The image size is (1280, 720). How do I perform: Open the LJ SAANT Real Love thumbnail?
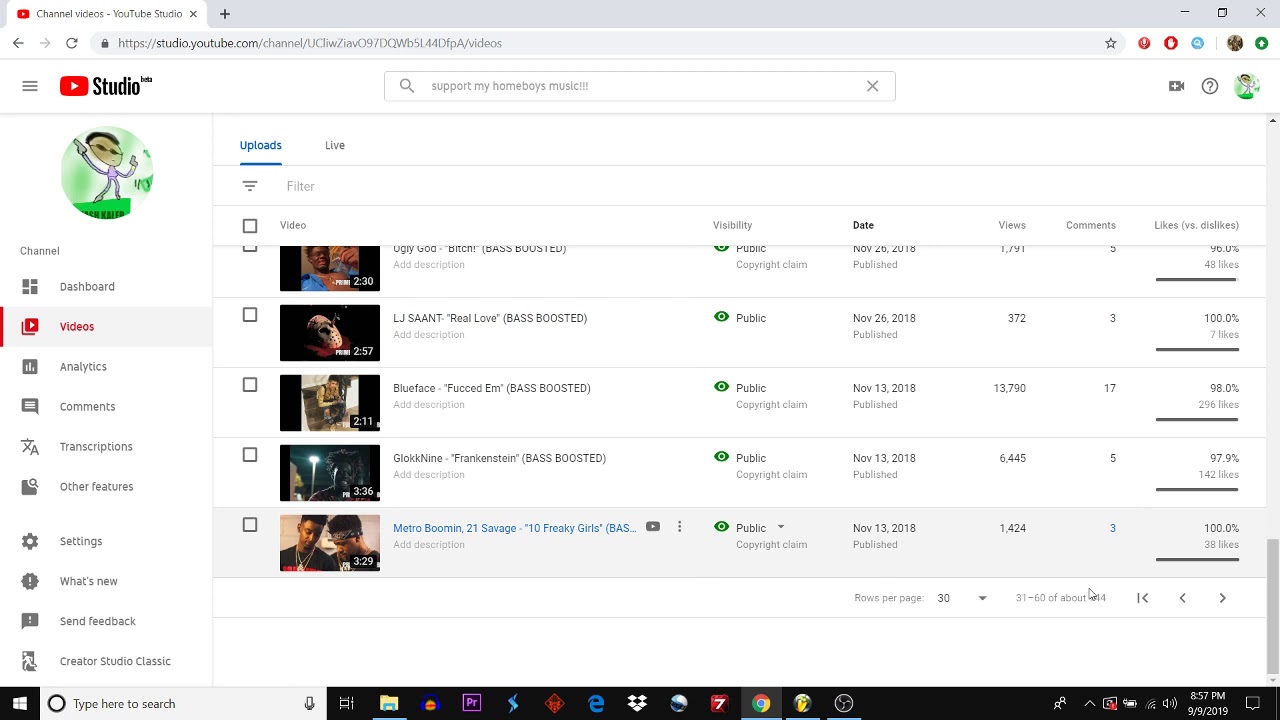tap(330, 333)
